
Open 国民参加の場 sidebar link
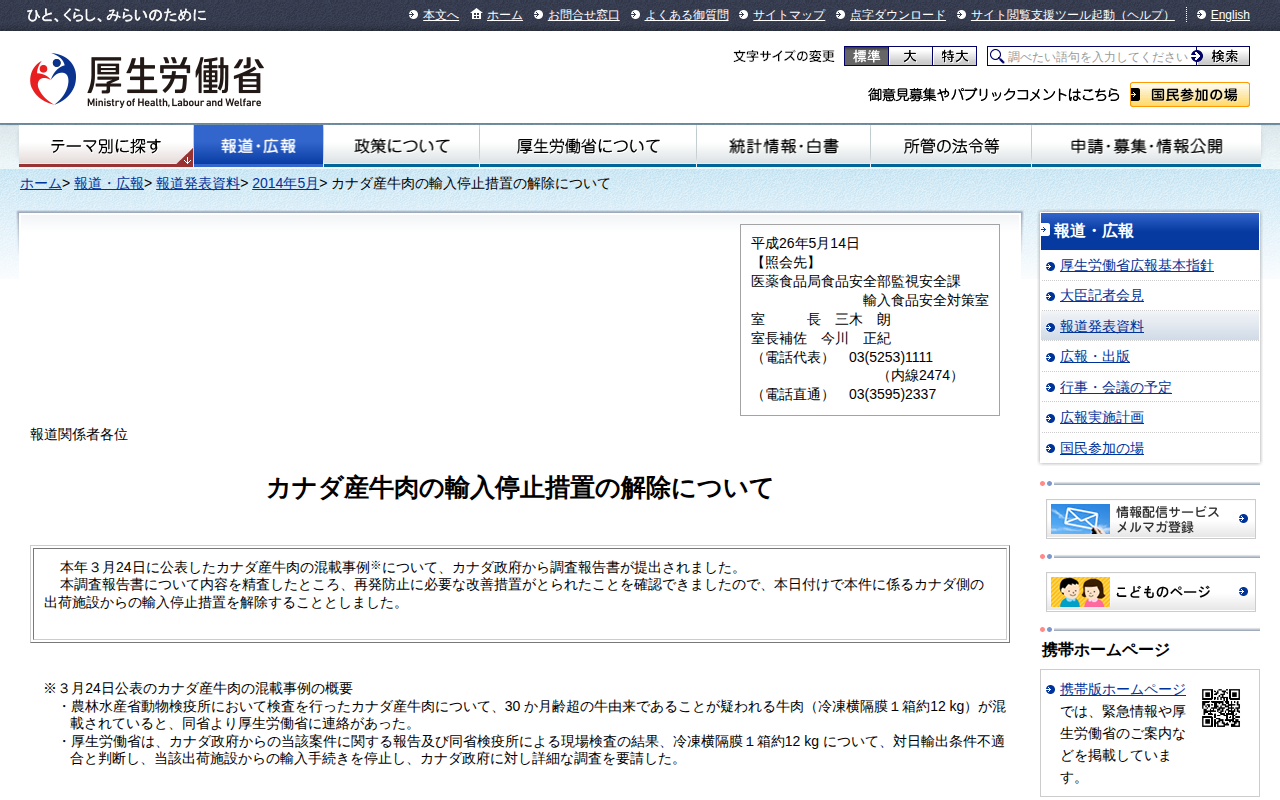coord(1102,449)
